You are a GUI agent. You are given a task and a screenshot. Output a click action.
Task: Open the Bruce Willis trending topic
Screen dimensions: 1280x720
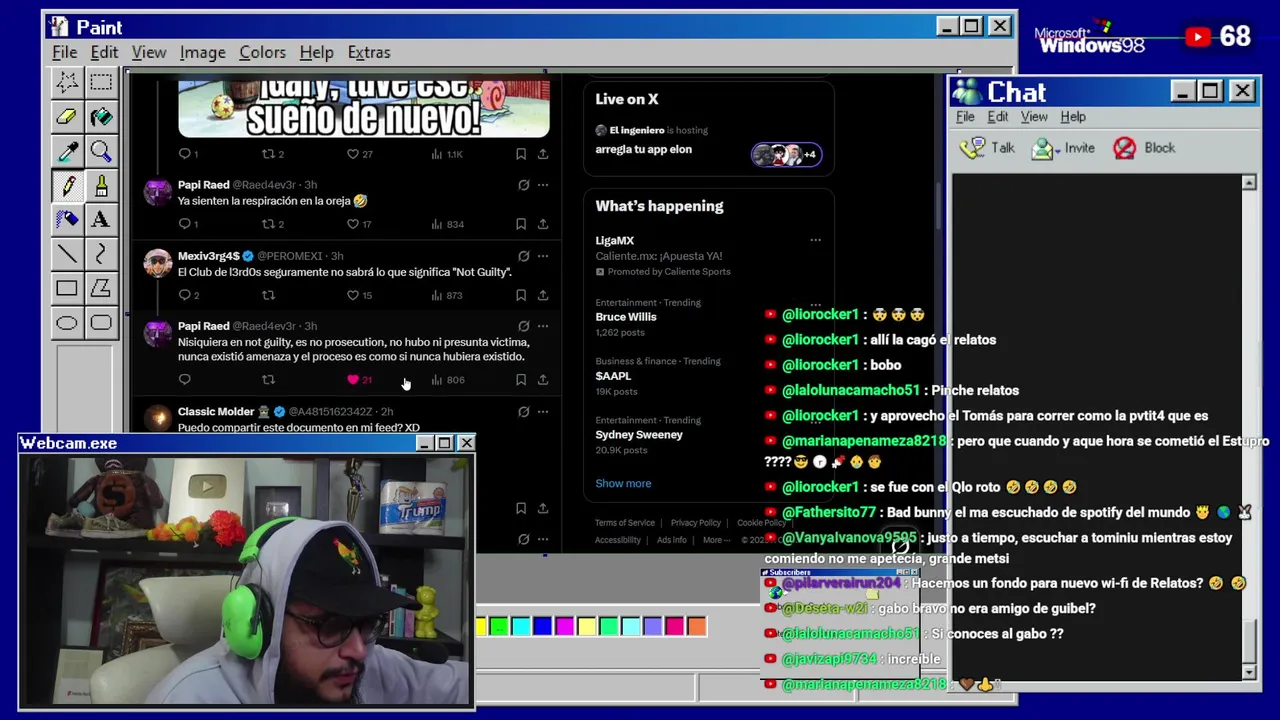click(626, 317)
